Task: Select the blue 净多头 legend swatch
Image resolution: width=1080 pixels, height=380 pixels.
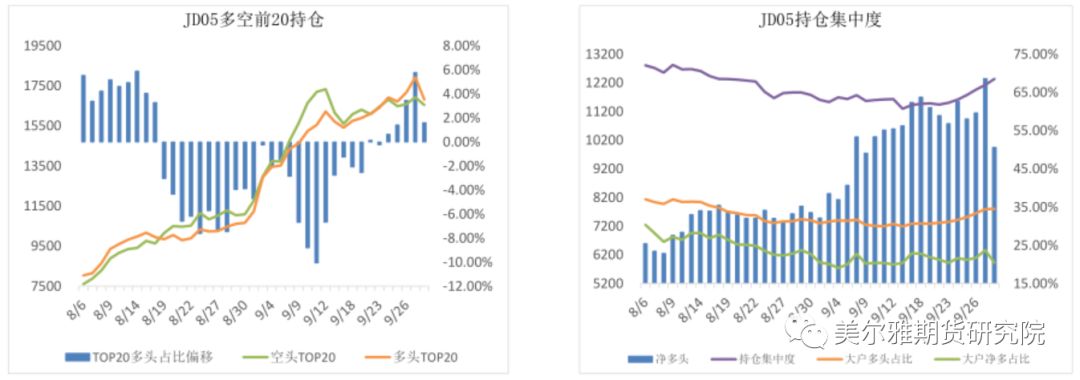Action: pos(641,359)
